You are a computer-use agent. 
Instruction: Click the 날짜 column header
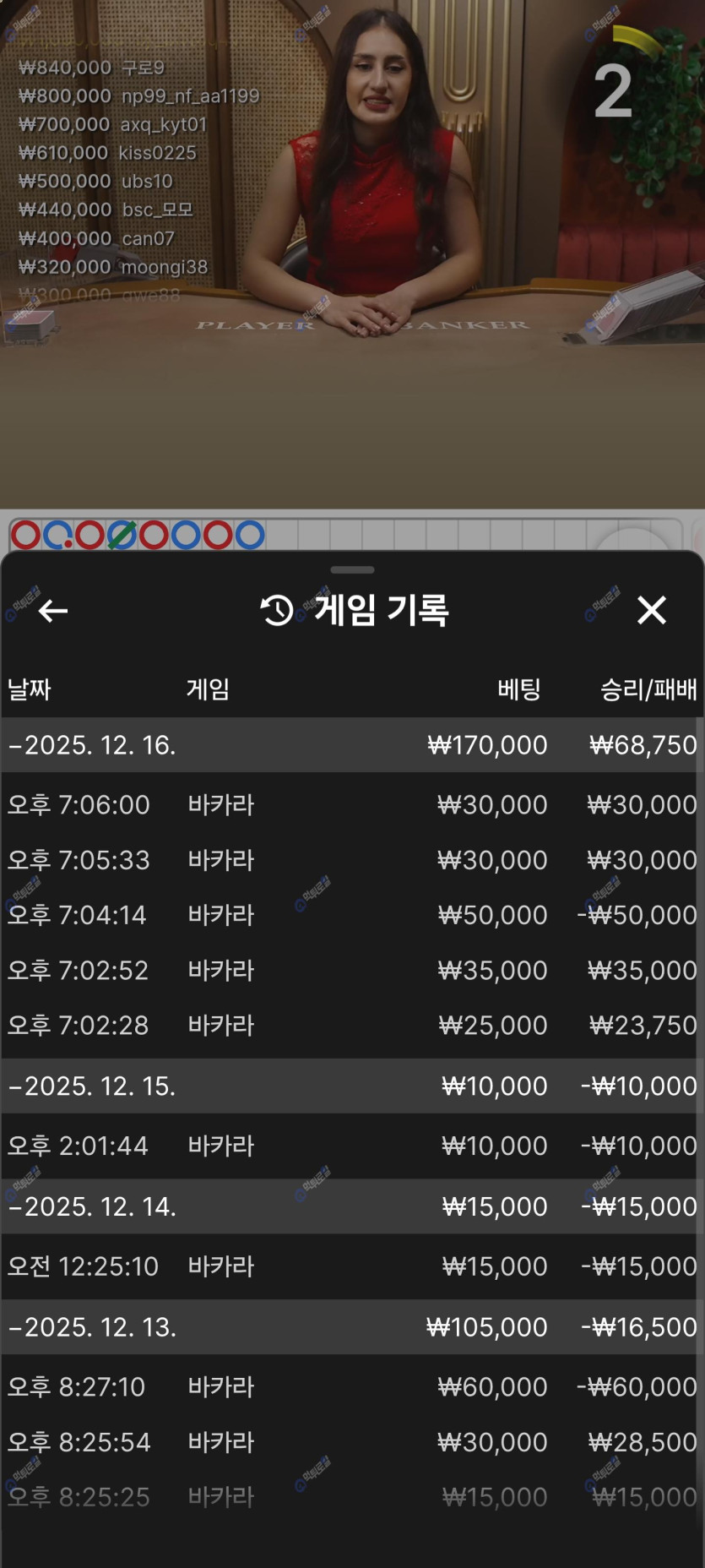[30, 689]
